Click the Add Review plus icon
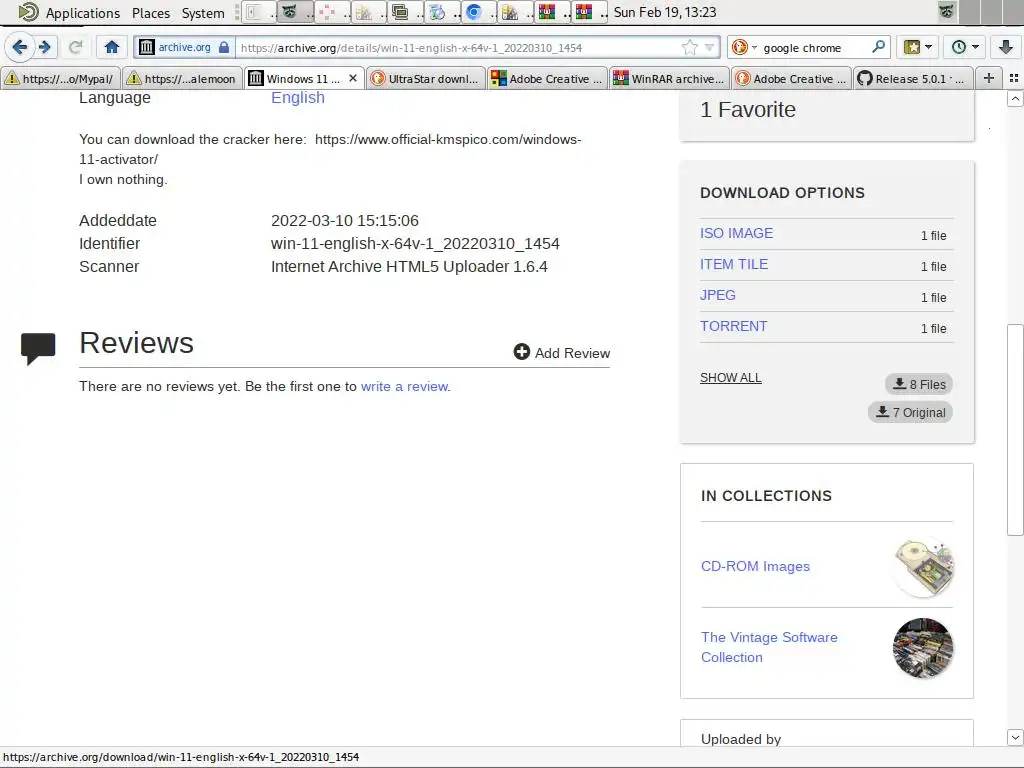The height and width of the screenshot is (768, 1024). pyautogui.click(x=521, y=352)
